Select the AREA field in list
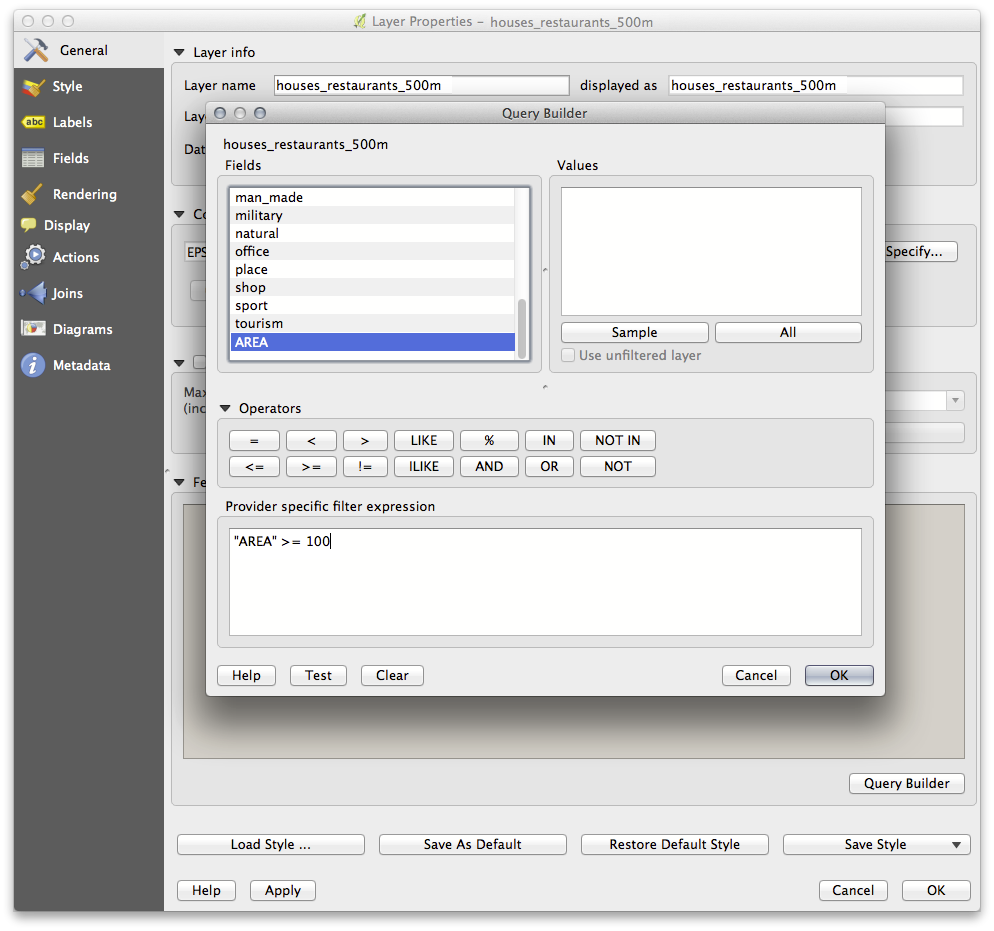Screen dimensions: 994x931 (x=372, y=342)
